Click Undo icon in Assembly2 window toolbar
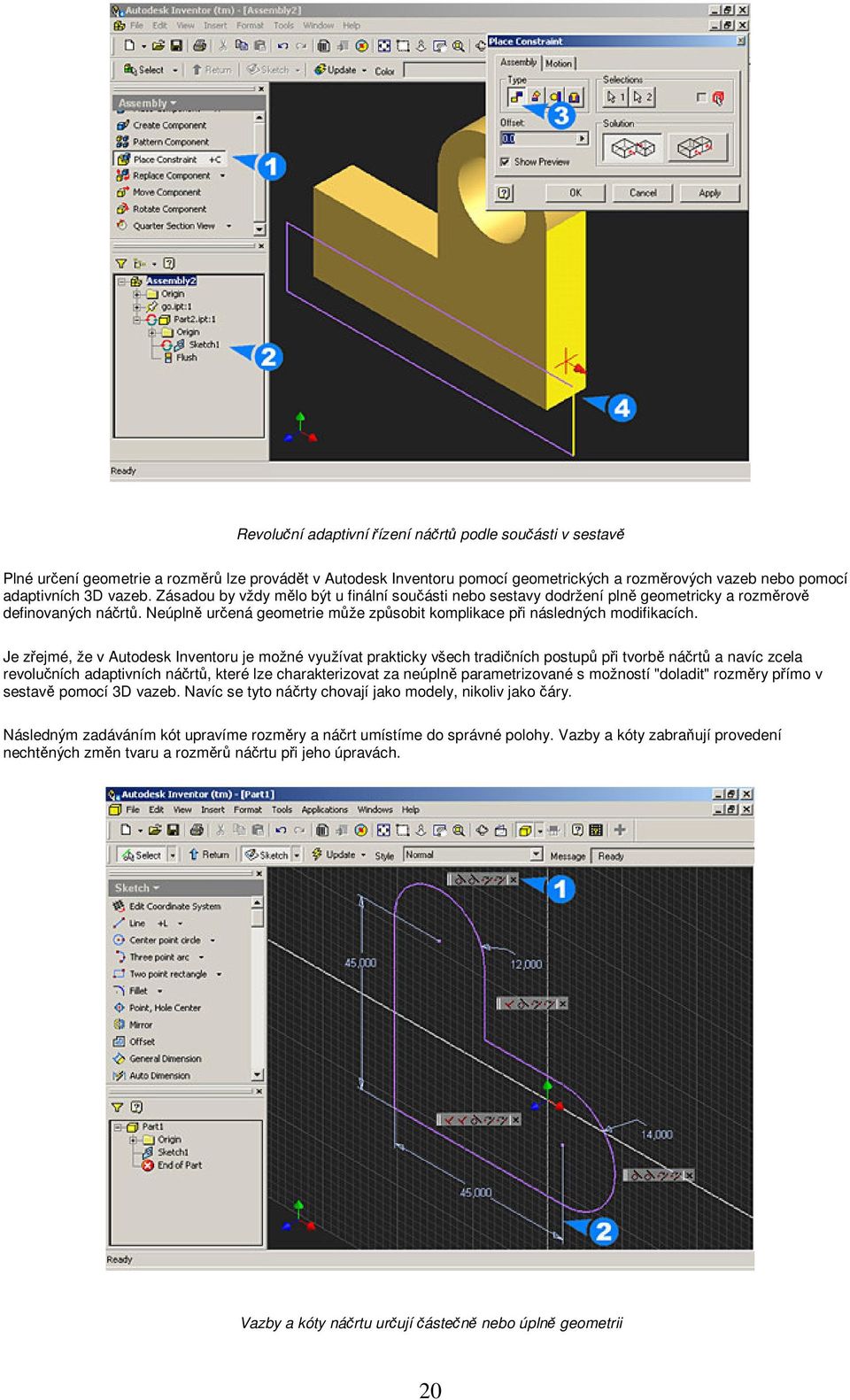The height and width of the screenshot is (1400, 850). [283, 46]
